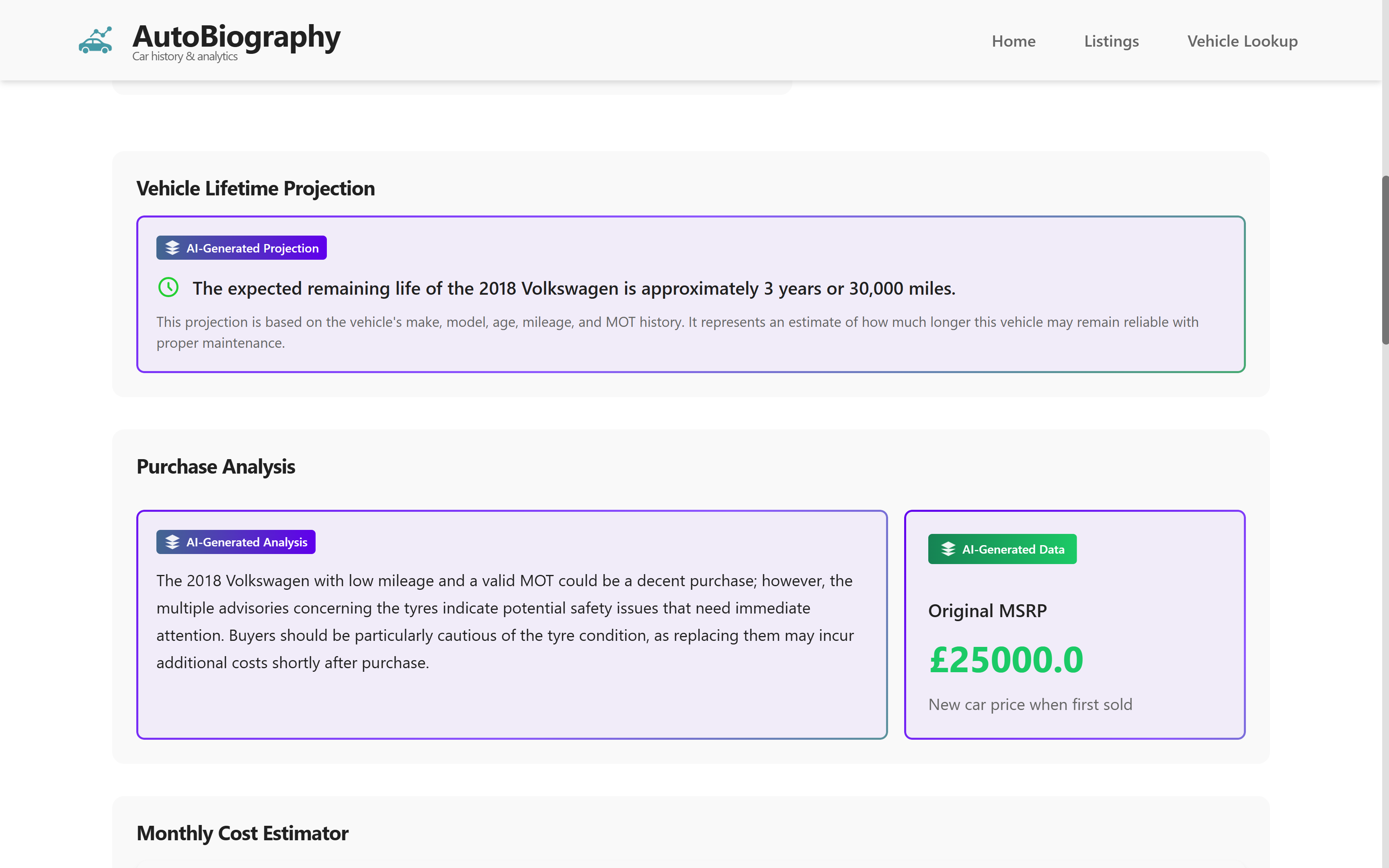Click the green clock icon
Viewport: 1389px width, 868px height.
pos(168,287)
